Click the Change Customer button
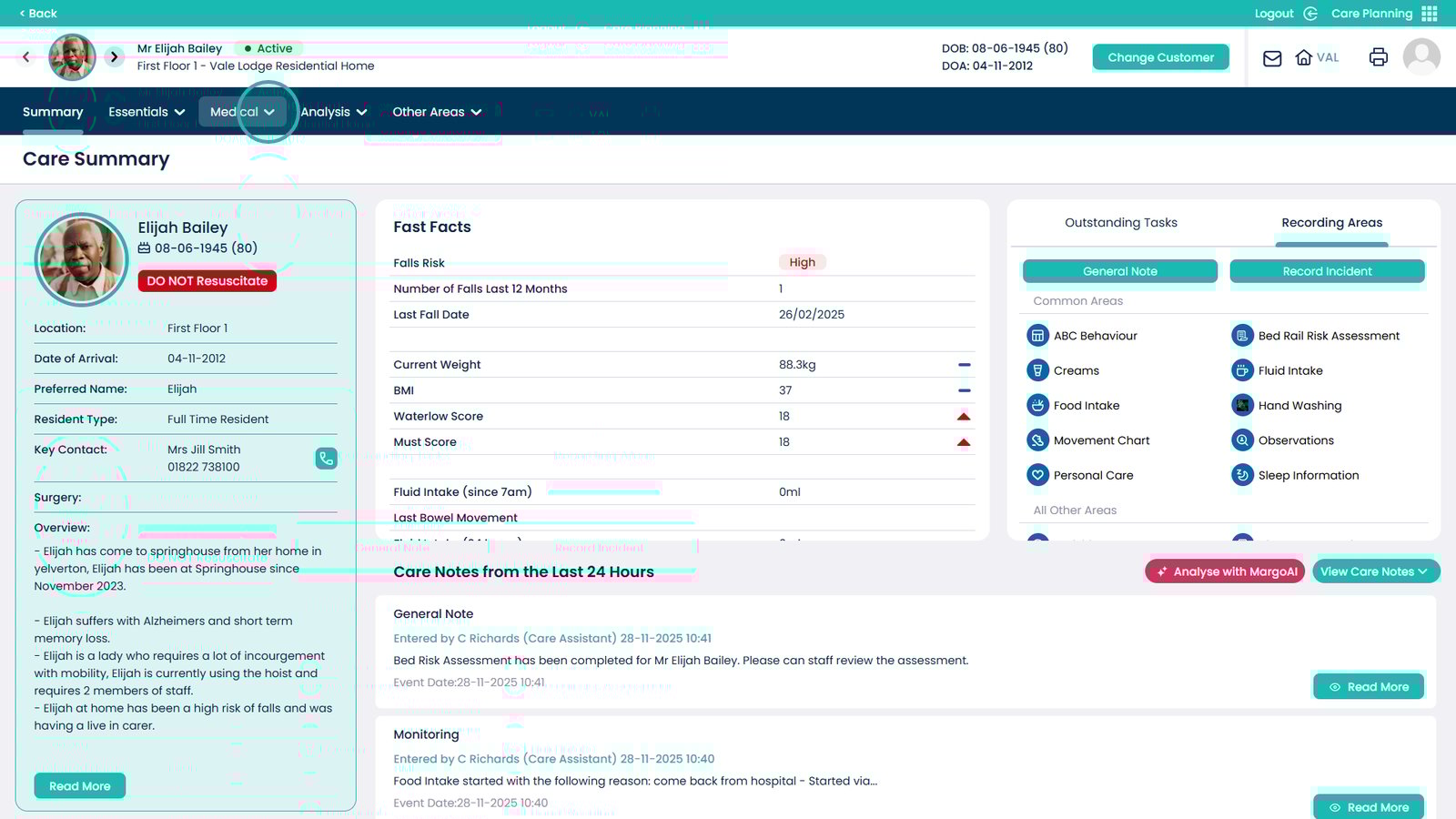Viewport: 1456px width, 819px height. 1160,57
